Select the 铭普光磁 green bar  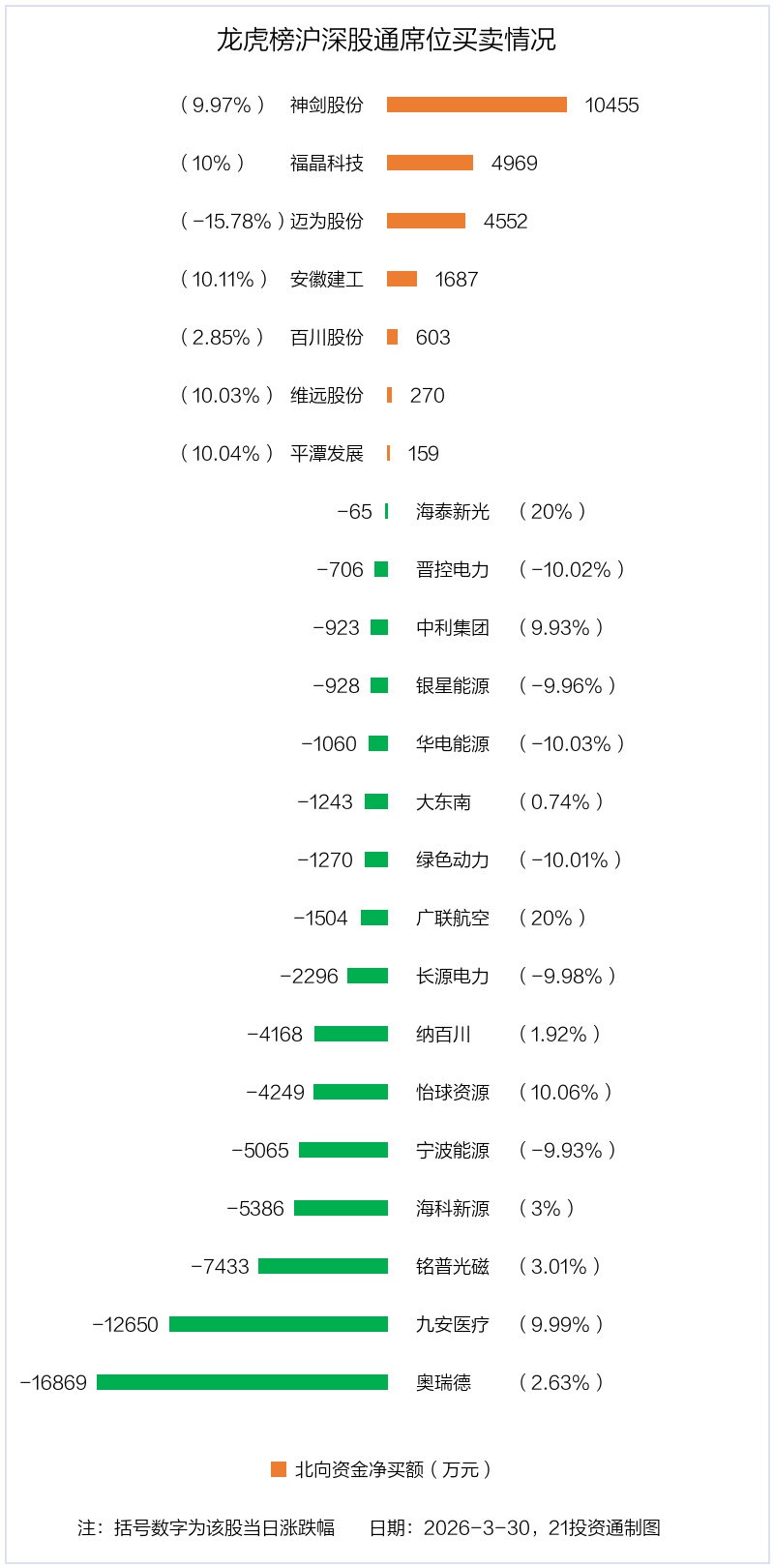tap(323, 1266)
